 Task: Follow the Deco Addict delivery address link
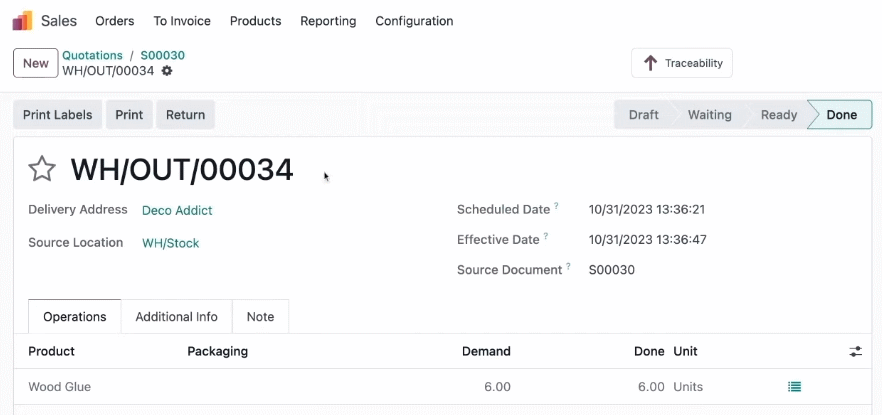pyautogui.click(x=177, y=210)
